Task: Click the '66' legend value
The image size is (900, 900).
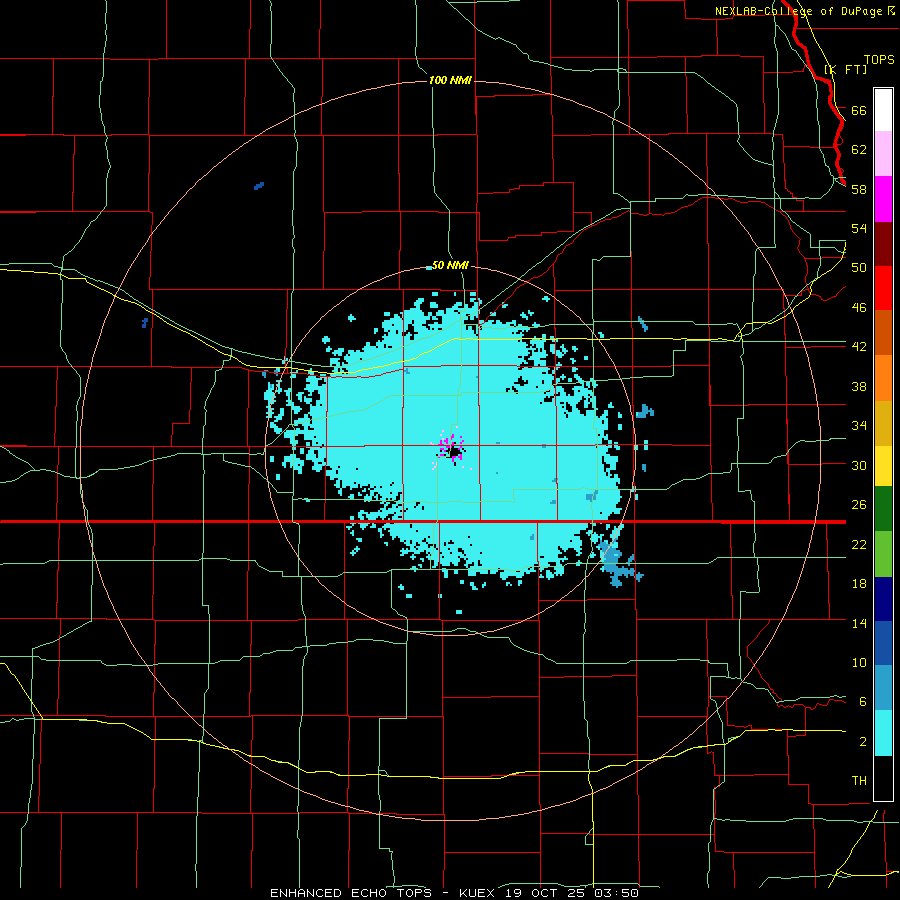Action: coord(859,110)
